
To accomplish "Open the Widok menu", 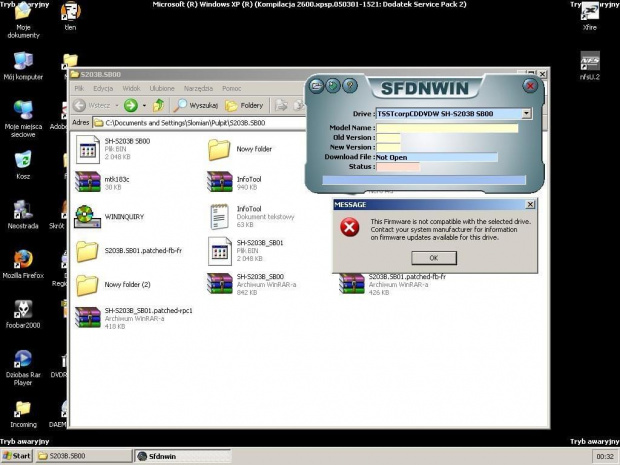I will click(x=131, y=89).
